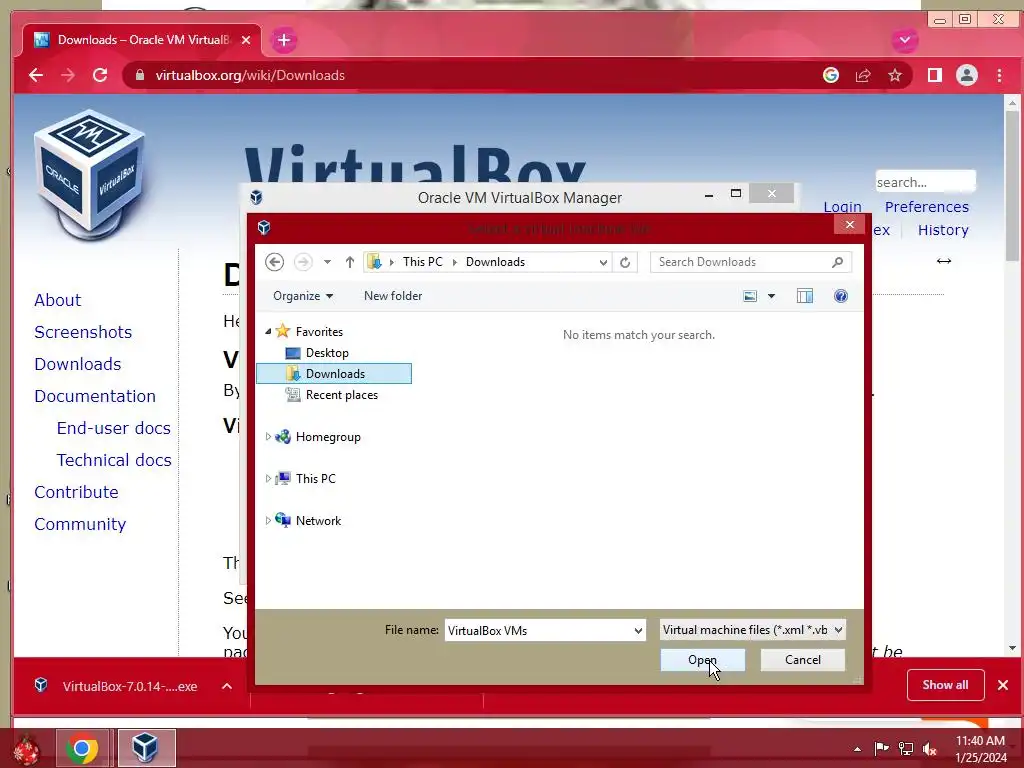Click the up-one-level arrow in file dialog
This screenshot has width=1024, height=768.
point(349,262)
